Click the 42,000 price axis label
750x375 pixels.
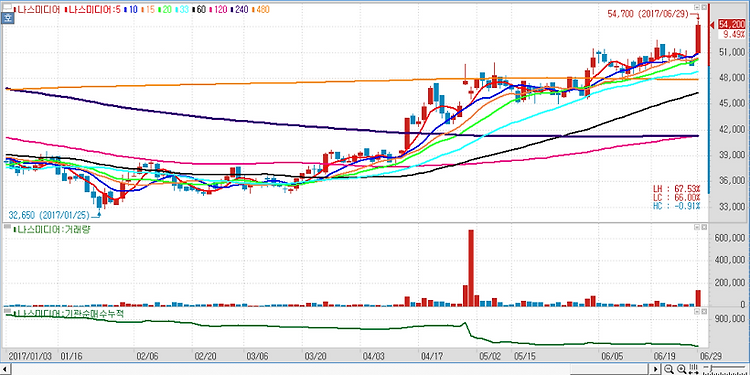733,129
